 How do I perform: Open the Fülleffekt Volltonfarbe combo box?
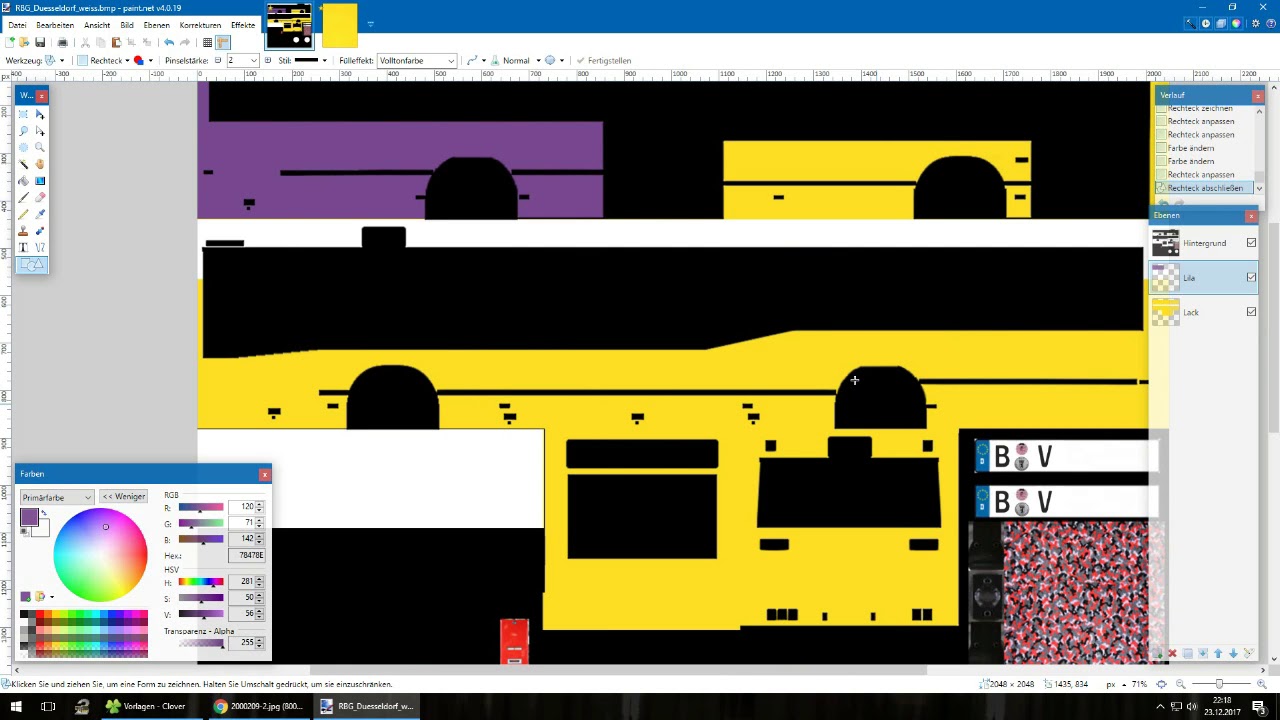(x=416, y=61)
